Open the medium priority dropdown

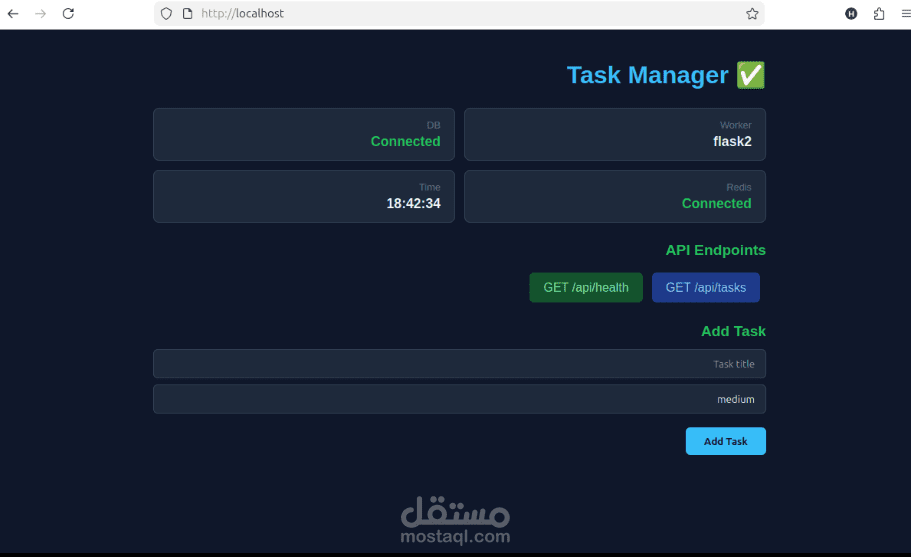(459, 399)
